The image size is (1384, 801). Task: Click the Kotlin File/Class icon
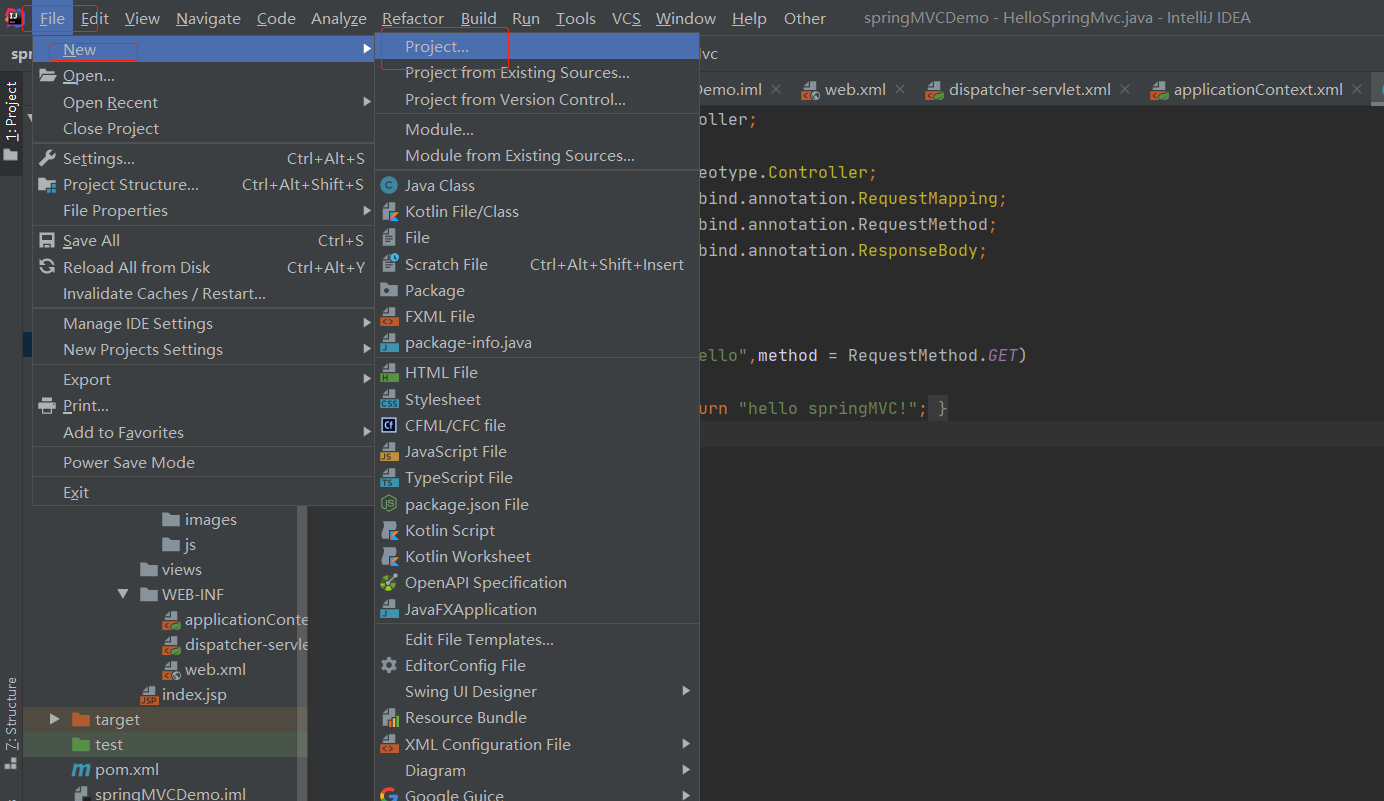point(389,211)
